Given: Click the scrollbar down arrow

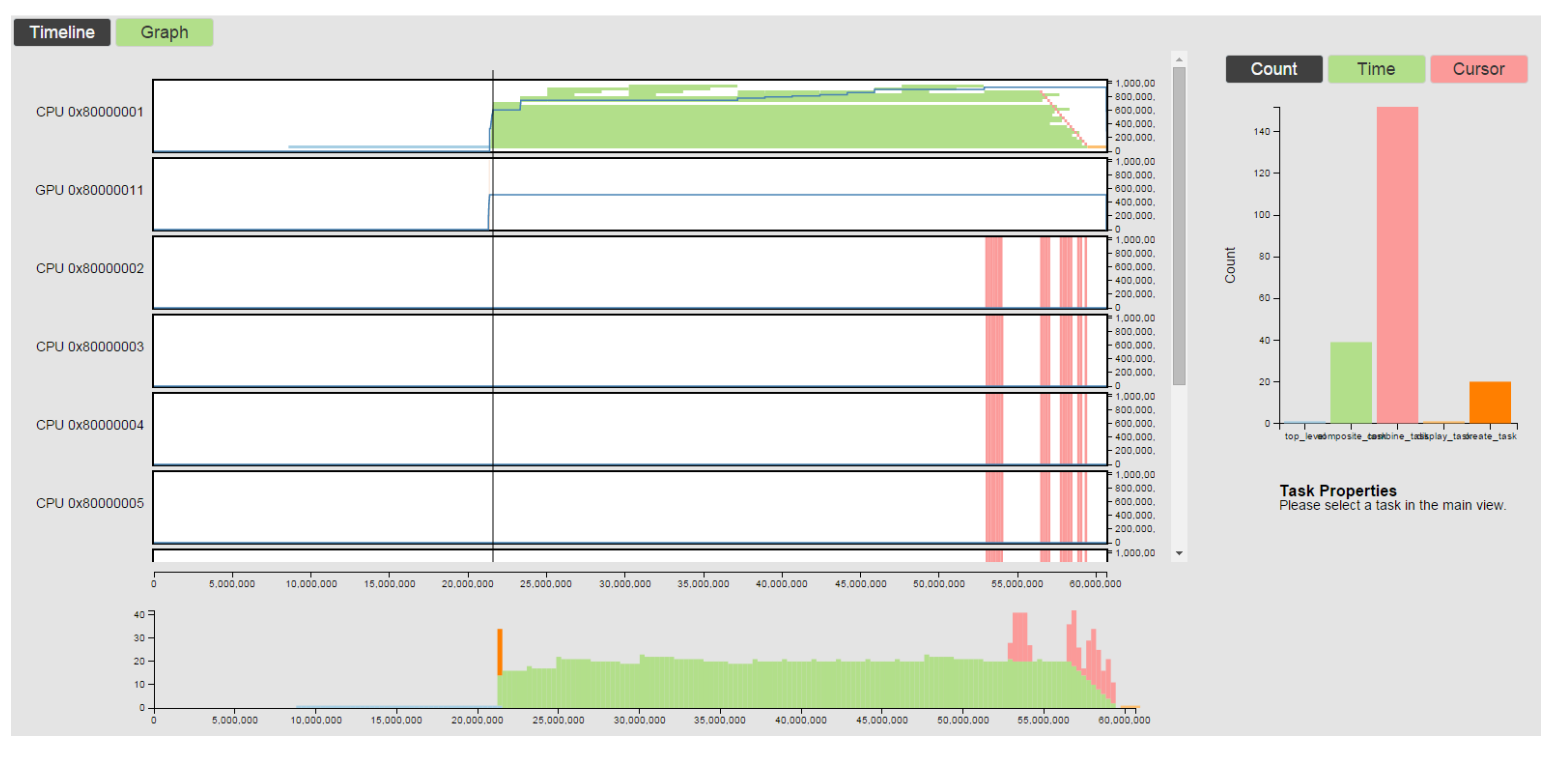Looking at the screenshot, I should 1179,552.
